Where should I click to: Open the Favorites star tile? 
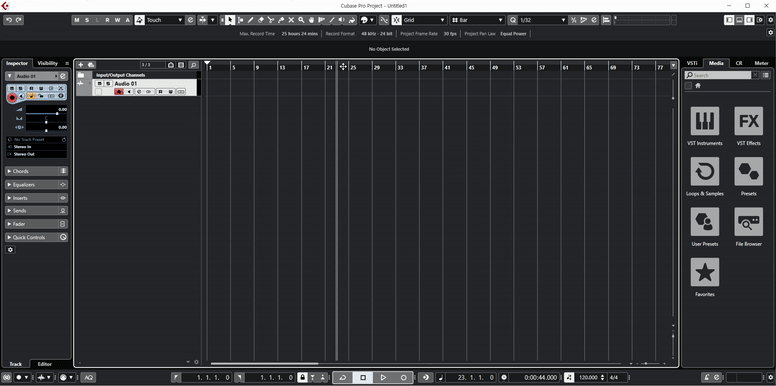(705, 272)
